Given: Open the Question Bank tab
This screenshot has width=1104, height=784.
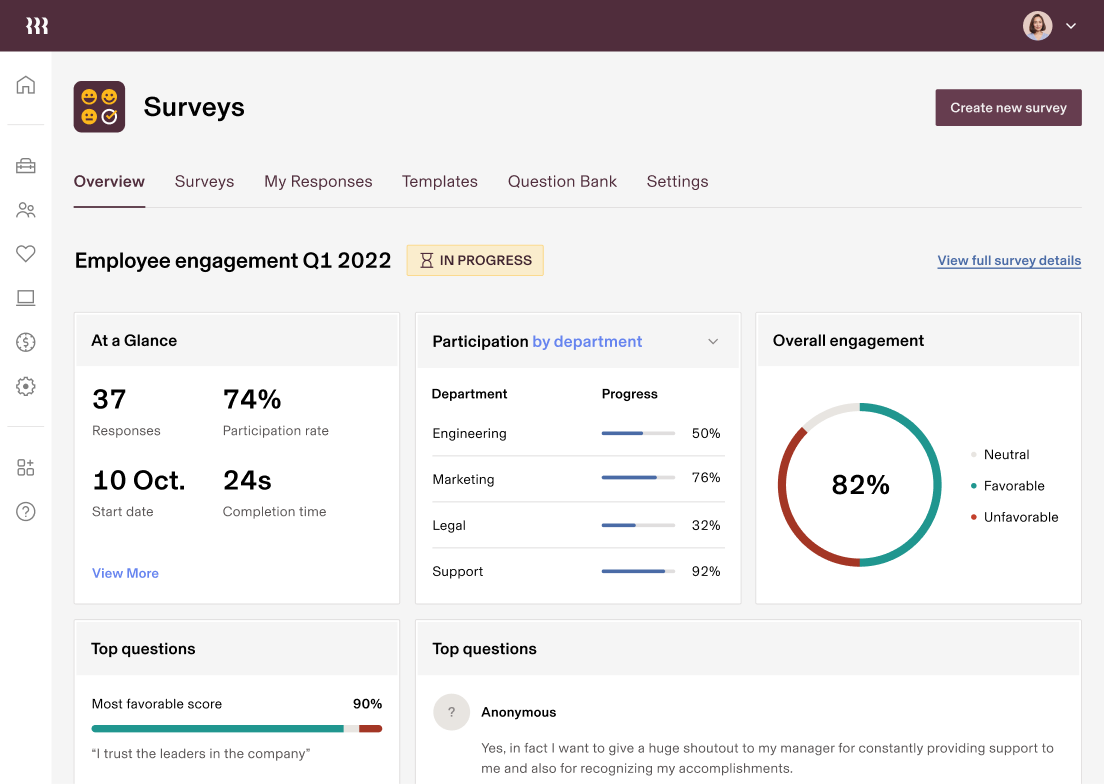Looking at the screenshot, I should [562, 181].
